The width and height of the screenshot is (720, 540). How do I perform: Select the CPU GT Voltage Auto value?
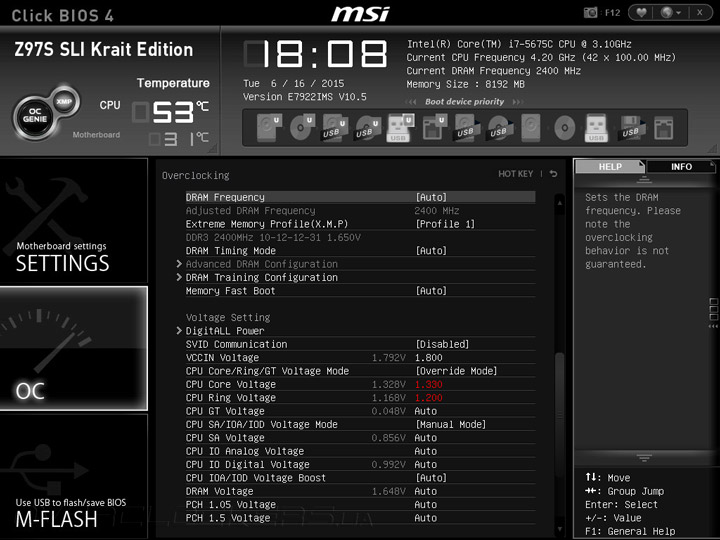pyautogui.click(x=426, y=411)
